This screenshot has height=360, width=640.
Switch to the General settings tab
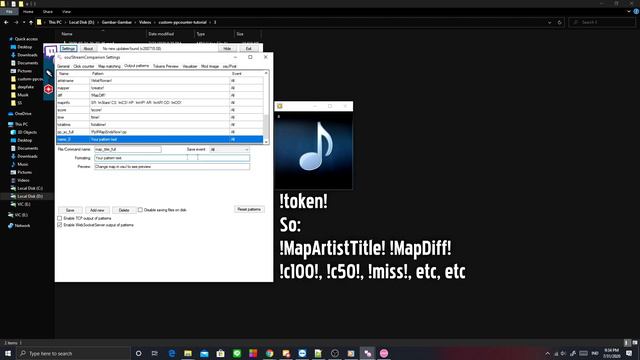coord(63,66)
